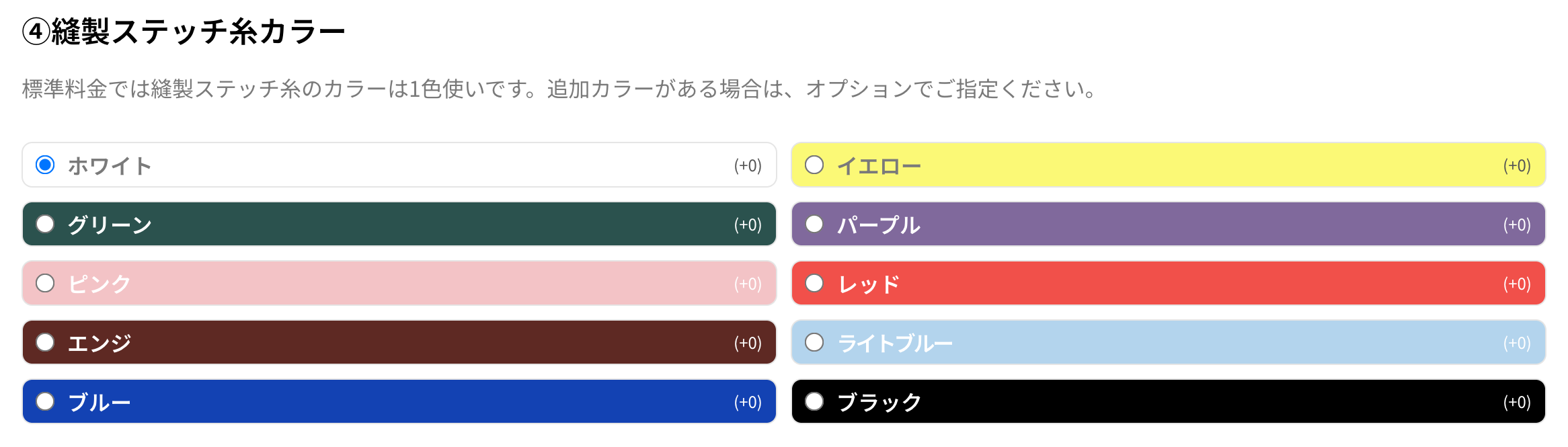Click the イエロー option label text
1568x447 pixels.
pos(879,166)
